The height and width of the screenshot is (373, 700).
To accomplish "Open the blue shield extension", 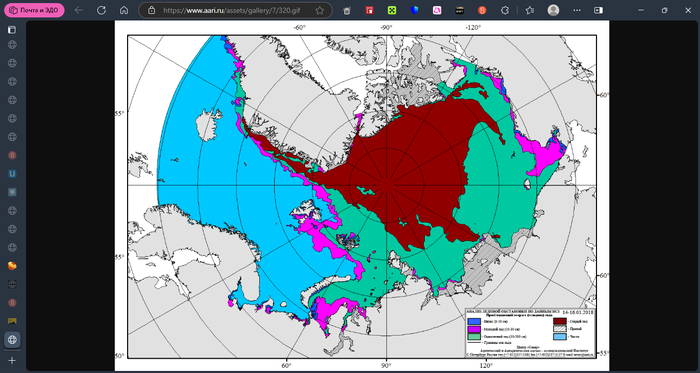I will click(414, 10).
